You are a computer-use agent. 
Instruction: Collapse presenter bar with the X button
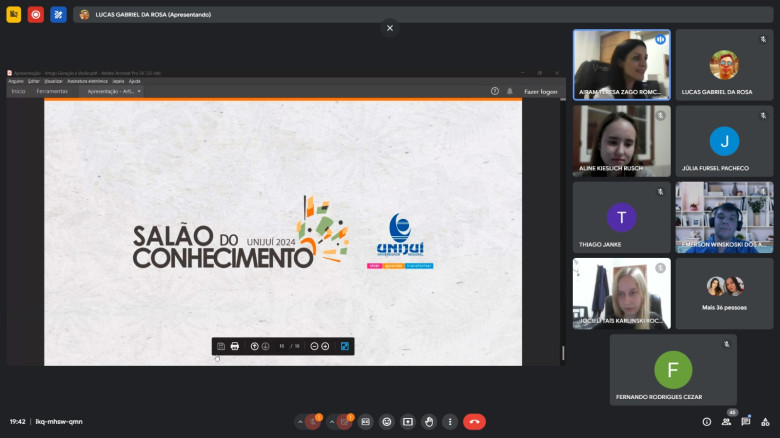click(x=390, y=28)
